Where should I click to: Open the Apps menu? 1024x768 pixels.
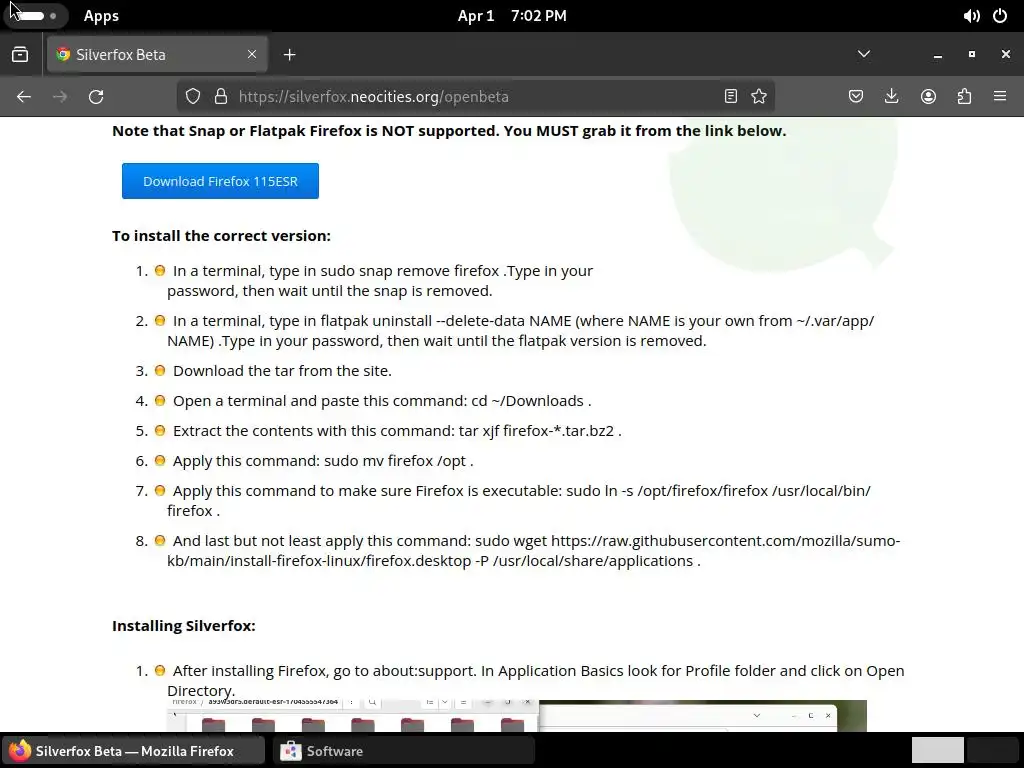coord(101,16)
